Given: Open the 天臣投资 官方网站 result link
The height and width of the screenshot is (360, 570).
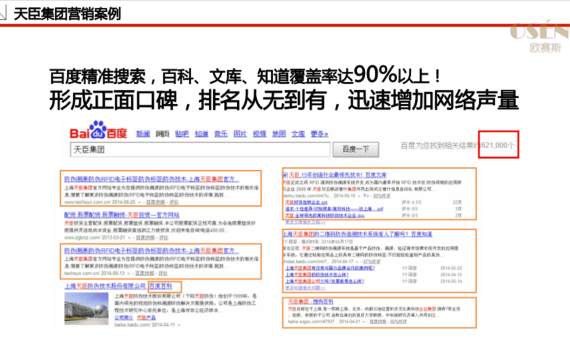Looking at the screenshot, I should coord(122,215).
